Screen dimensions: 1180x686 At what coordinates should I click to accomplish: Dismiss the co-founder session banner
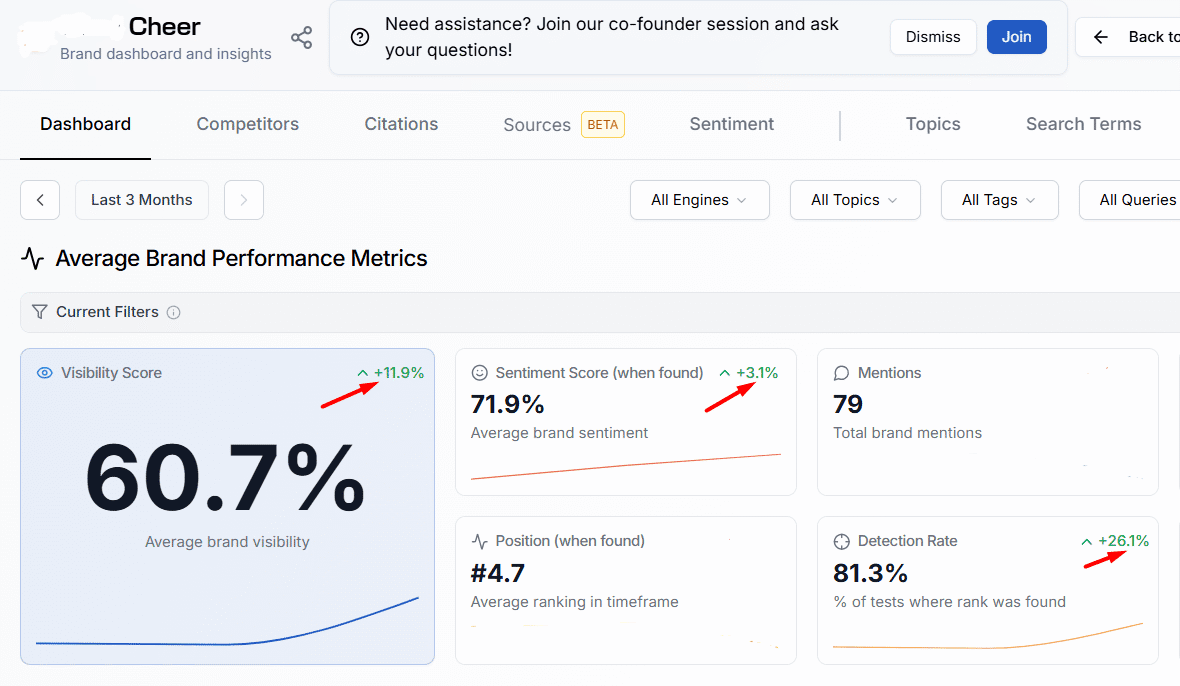[x=932, y=37]
